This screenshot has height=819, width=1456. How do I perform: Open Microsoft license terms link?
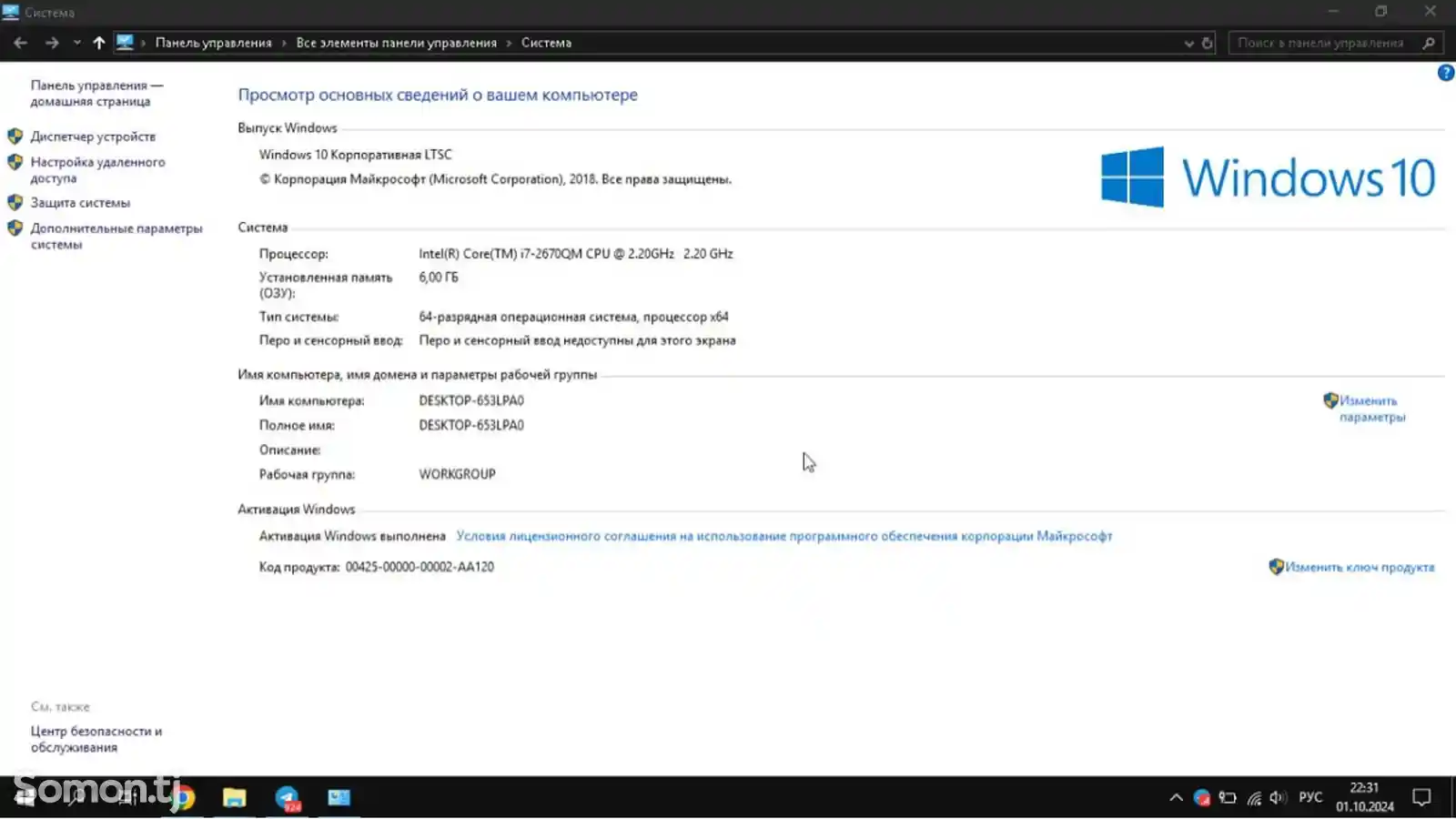point(784,536)
